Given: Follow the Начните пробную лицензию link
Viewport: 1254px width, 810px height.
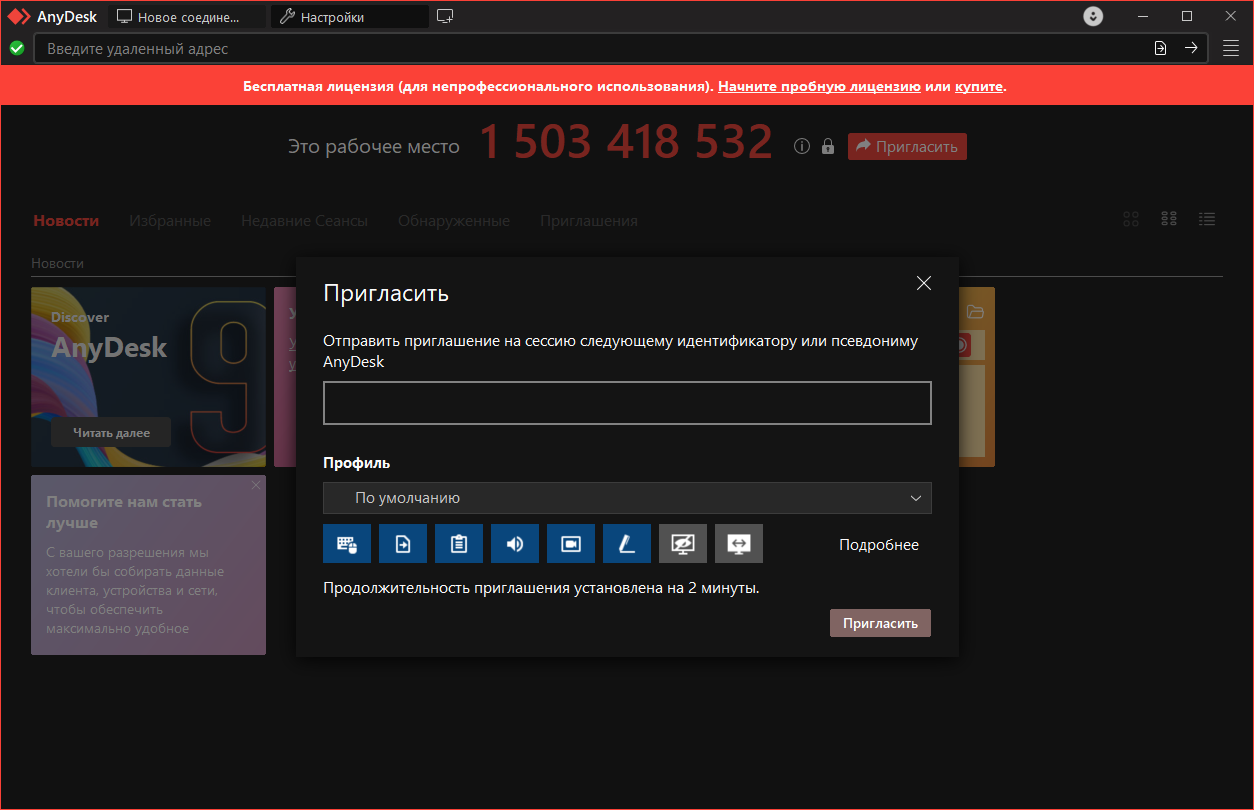Looking at the screenshot, I should tap(819, 86).
